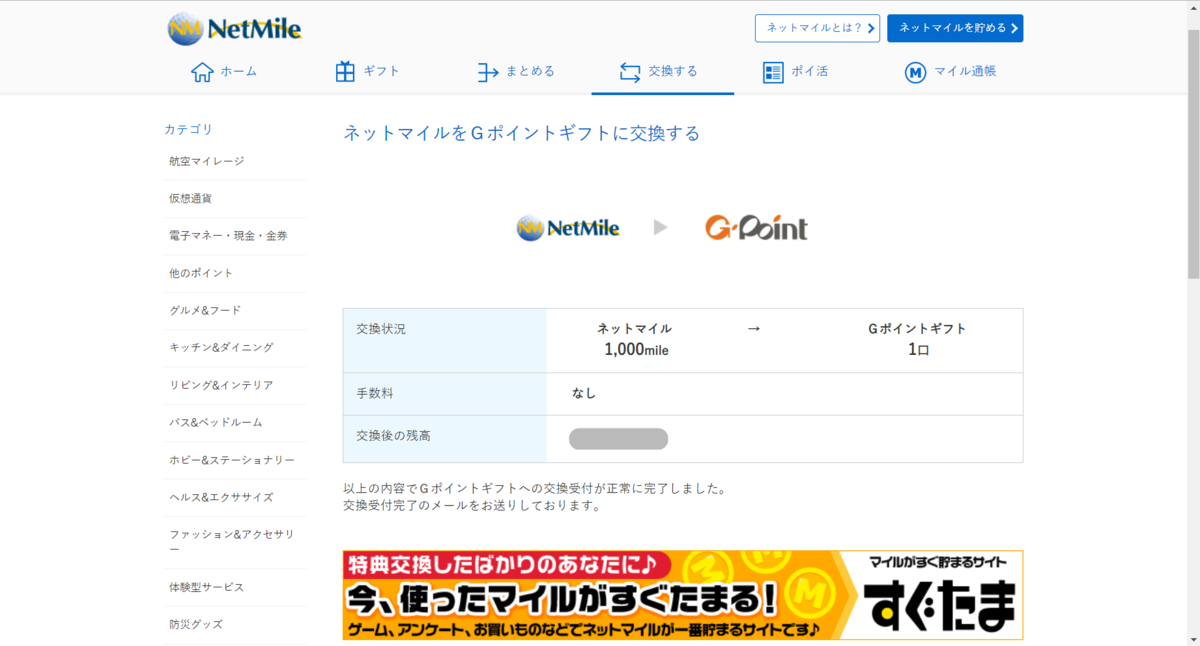1200x646 pixels.
Task: Click the grayed-out balance value
Action: coord(618,439)
